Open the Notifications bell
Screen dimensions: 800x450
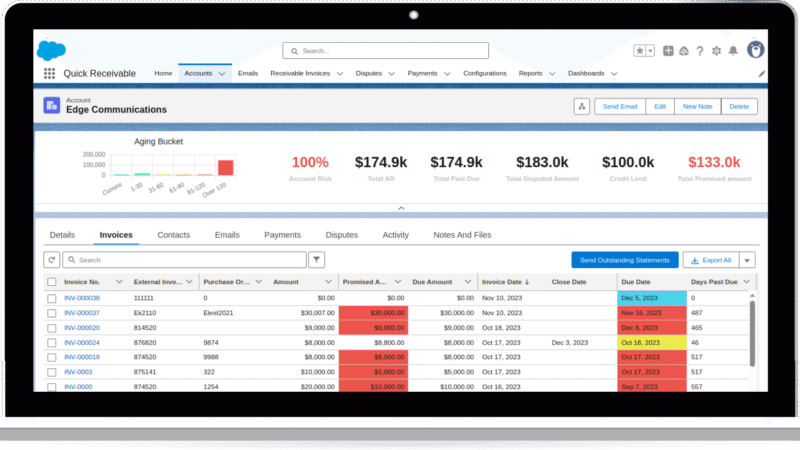click(x=733, y=51)
